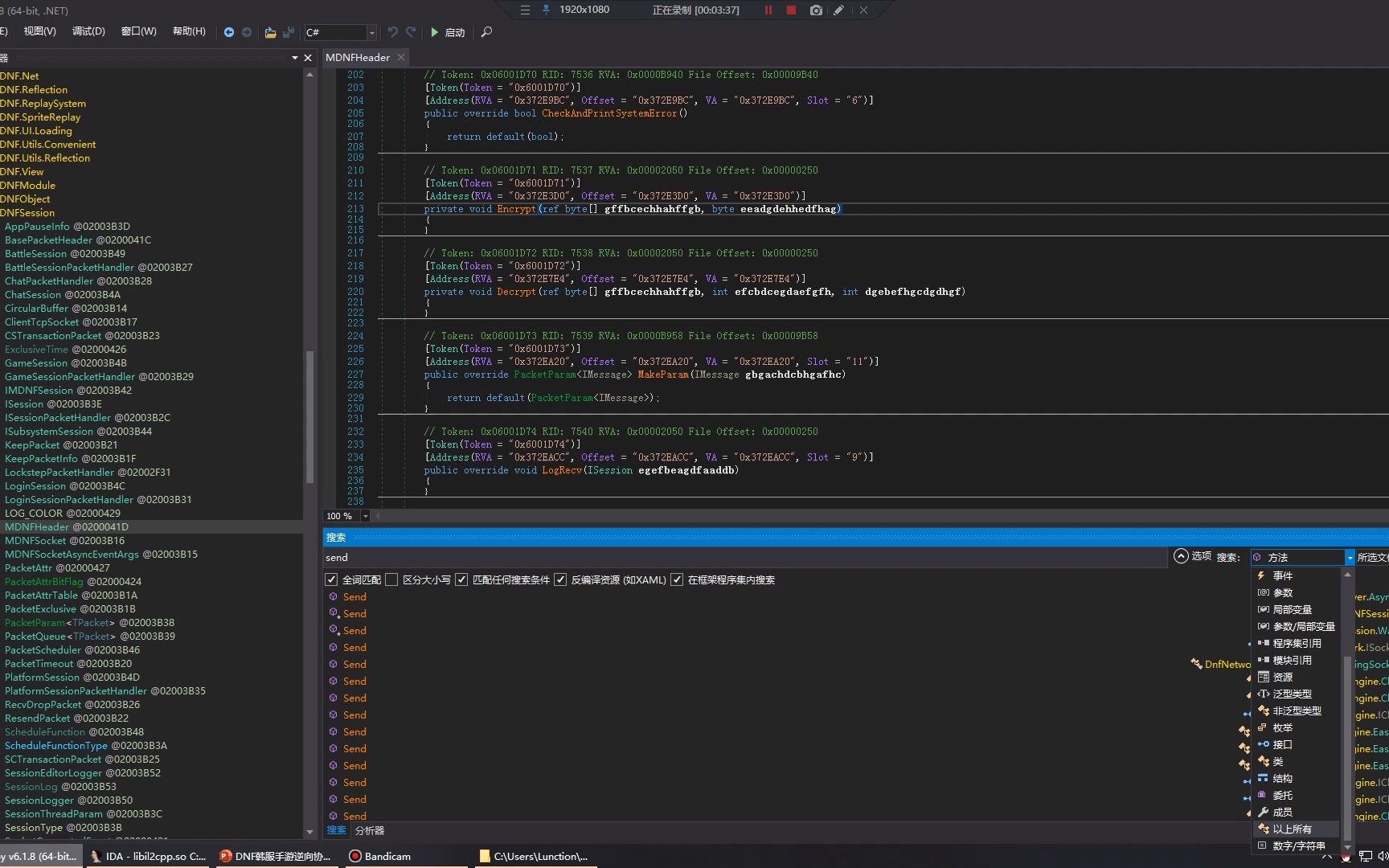The height and width of the screenshot is (868, 1389).
Task: Open the C# language dropdown
Action: pos(371,32)
